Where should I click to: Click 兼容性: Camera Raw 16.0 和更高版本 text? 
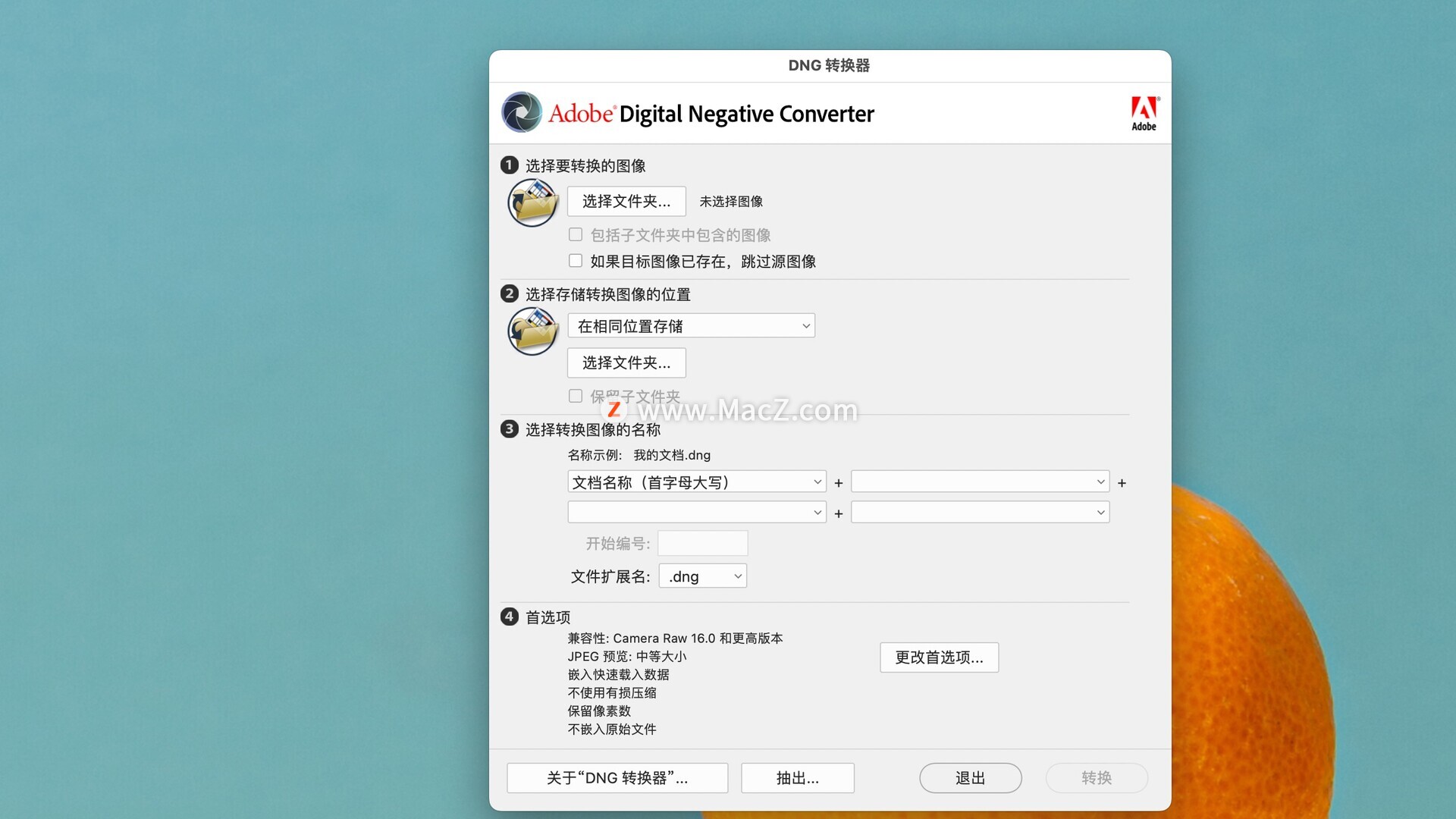(675, 639)
